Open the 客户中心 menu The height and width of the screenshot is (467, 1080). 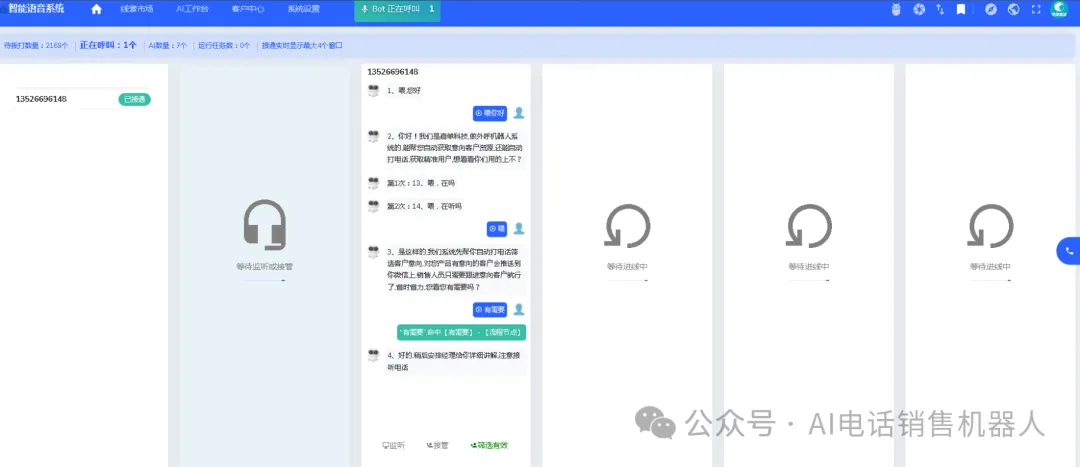click(248, 10)
